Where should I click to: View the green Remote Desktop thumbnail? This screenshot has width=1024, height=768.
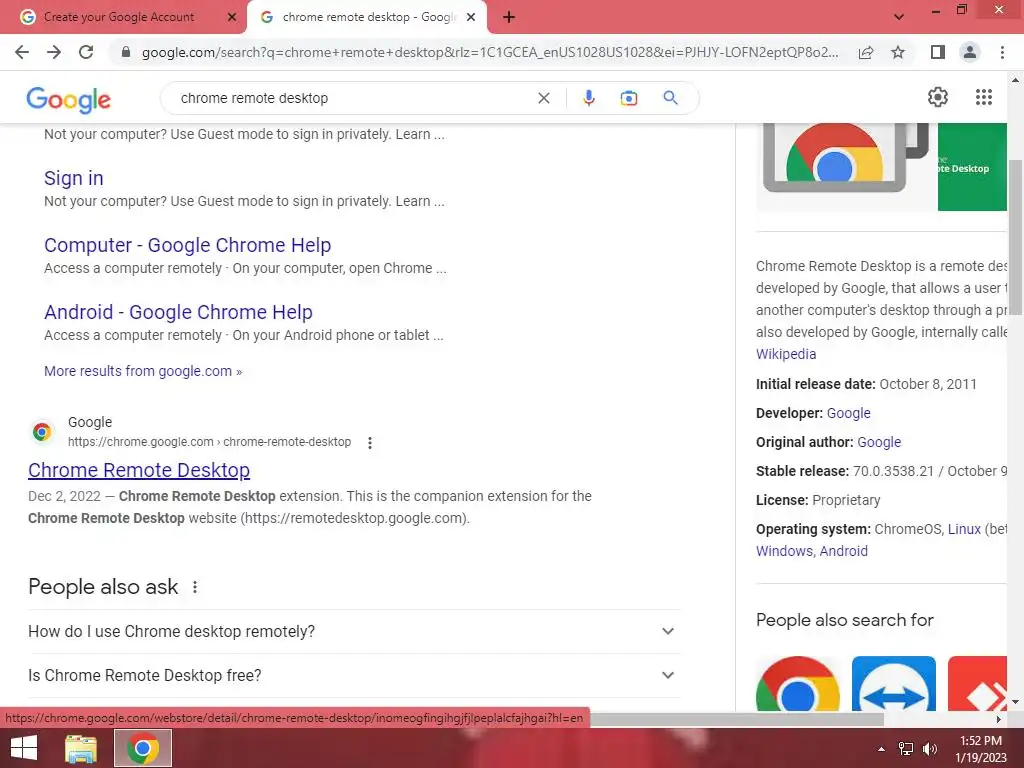click(x=972, y=167)
